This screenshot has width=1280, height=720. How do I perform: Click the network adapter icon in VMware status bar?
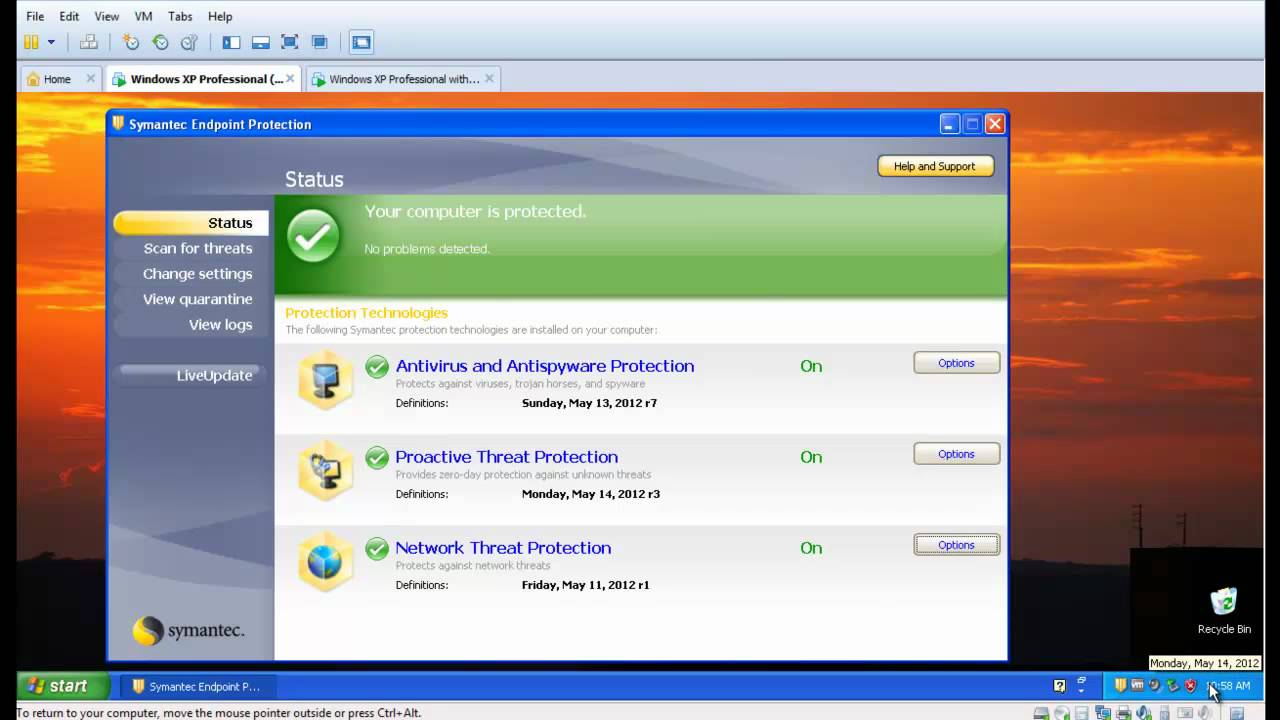pos(1103,713)
